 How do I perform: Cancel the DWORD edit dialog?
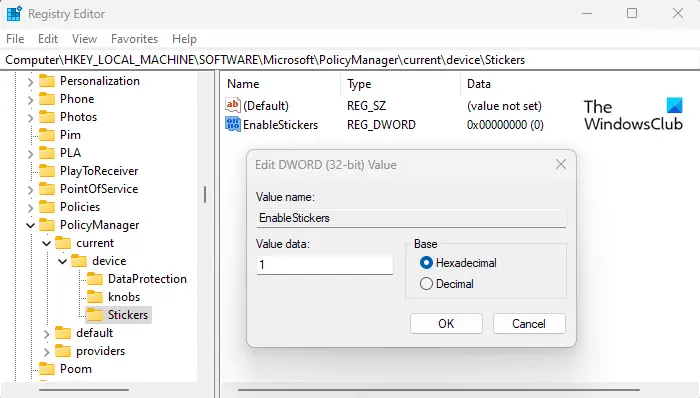click(x=529, y=323)
